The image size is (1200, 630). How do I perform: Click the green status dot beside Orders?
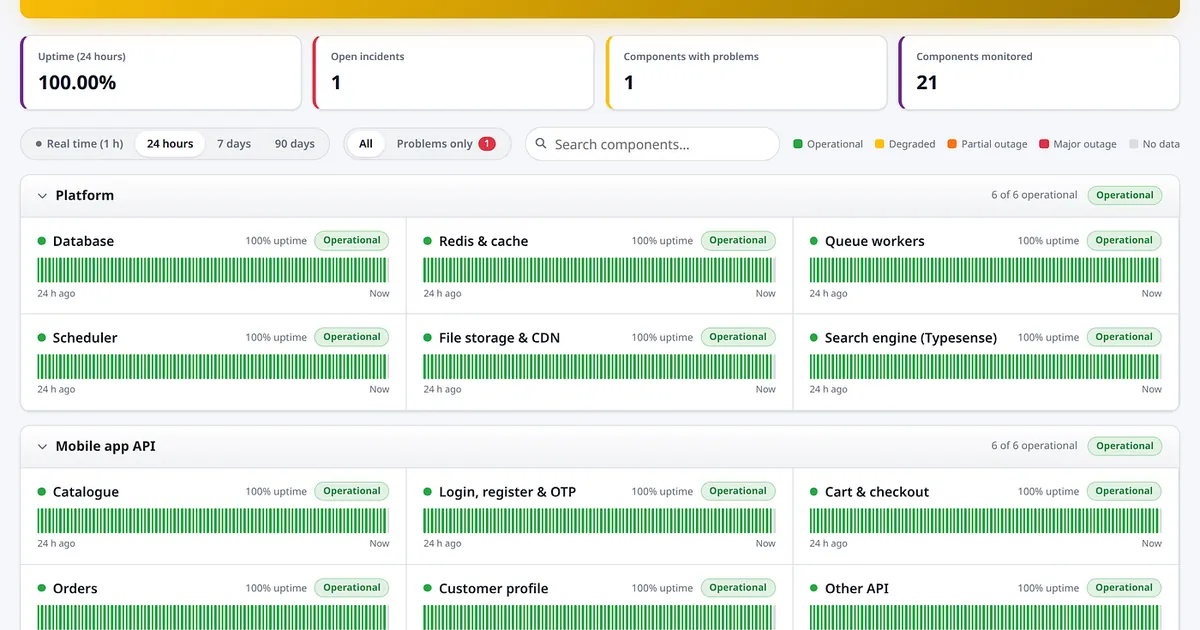(x=42, y=588)
